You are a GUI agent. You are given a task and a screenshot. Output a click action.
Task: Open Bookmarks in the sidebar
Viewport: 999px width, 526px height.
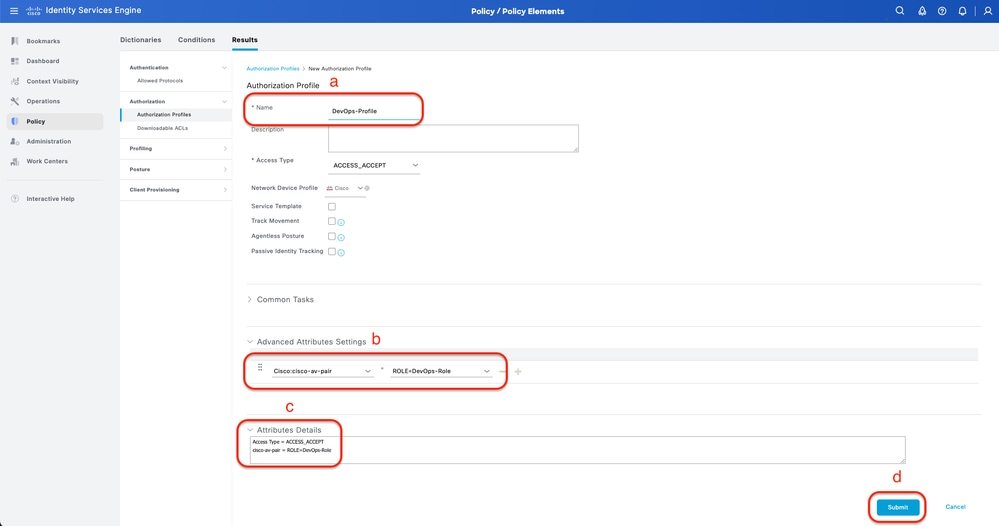click(x=43, y=41)
